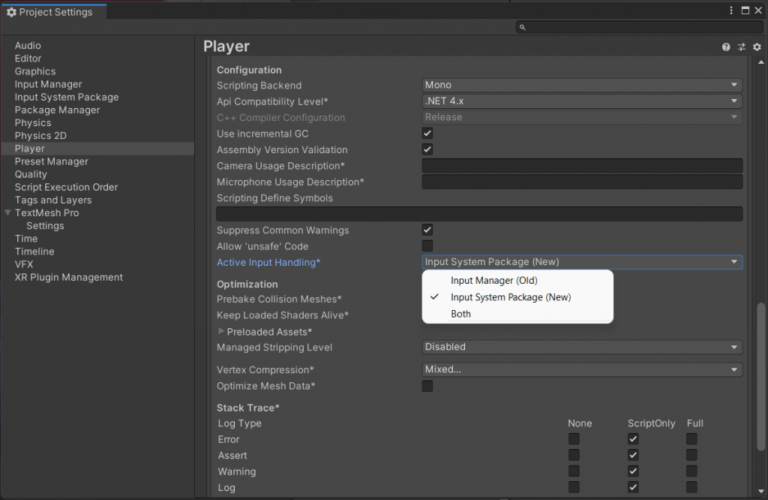Open the Player help documentation icon
The height and width of the screenshot is (500, 768).
[x=726, y=47]
